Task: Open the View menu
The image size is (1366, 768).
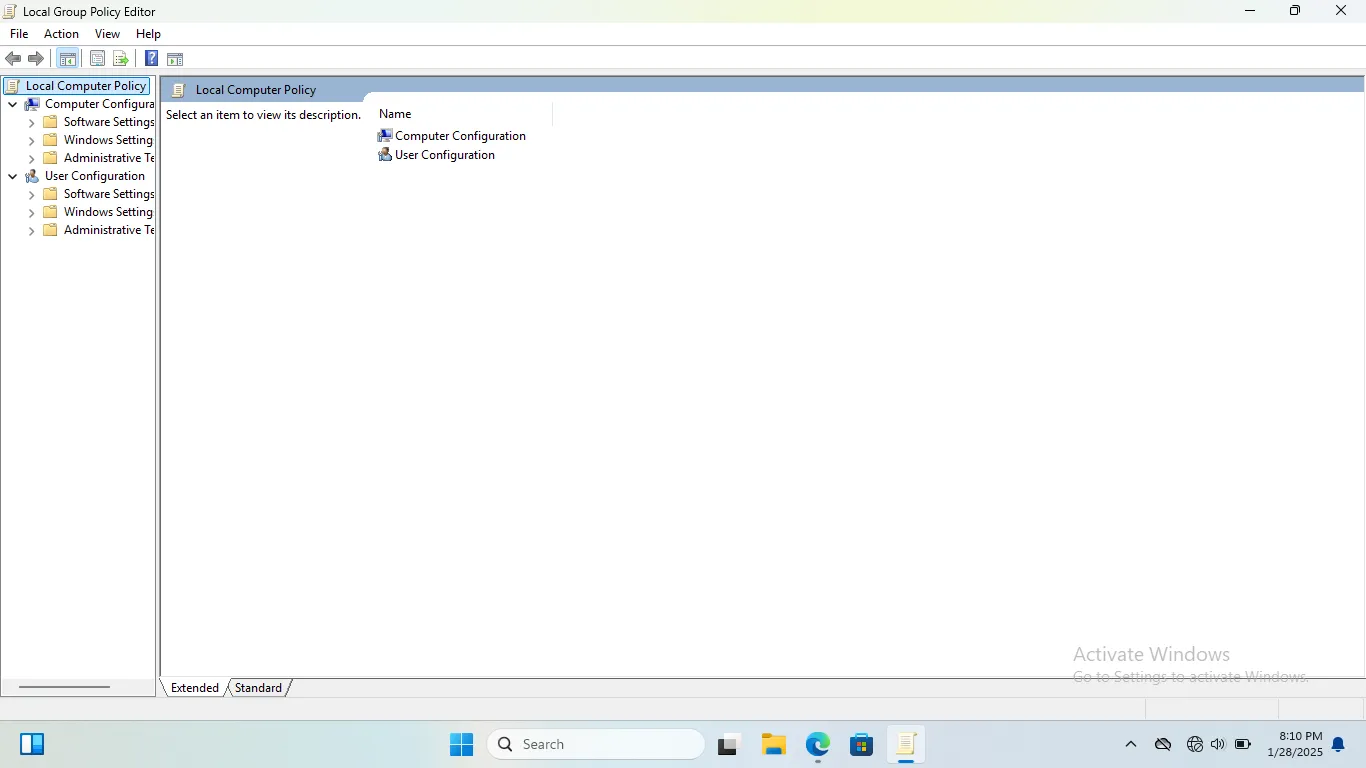Action: 107,34
